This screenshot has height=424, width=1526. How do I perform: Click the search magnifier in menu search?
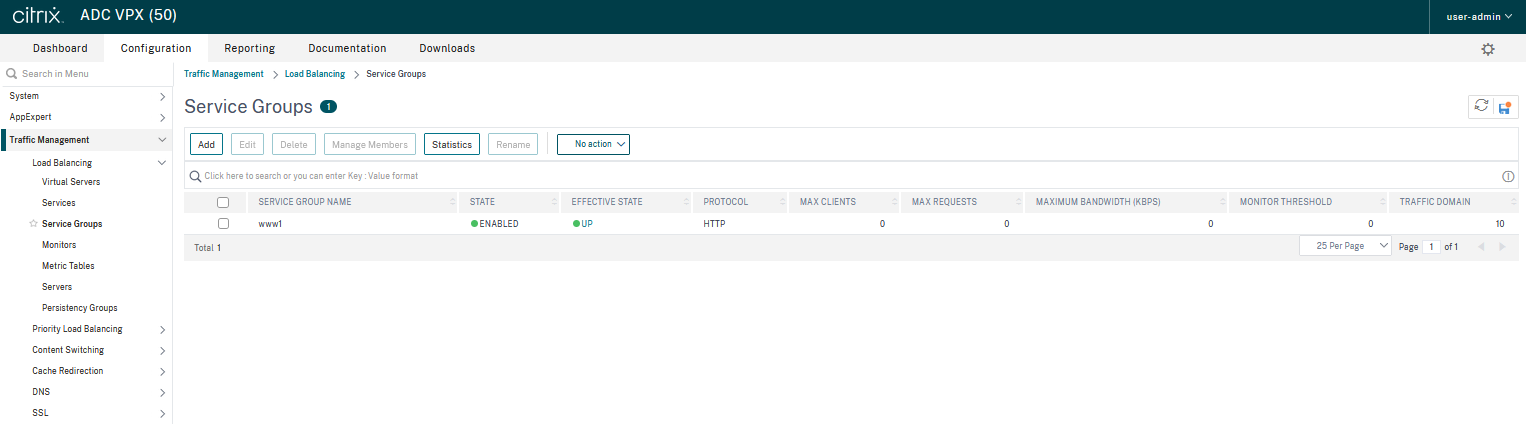(12, 74)
